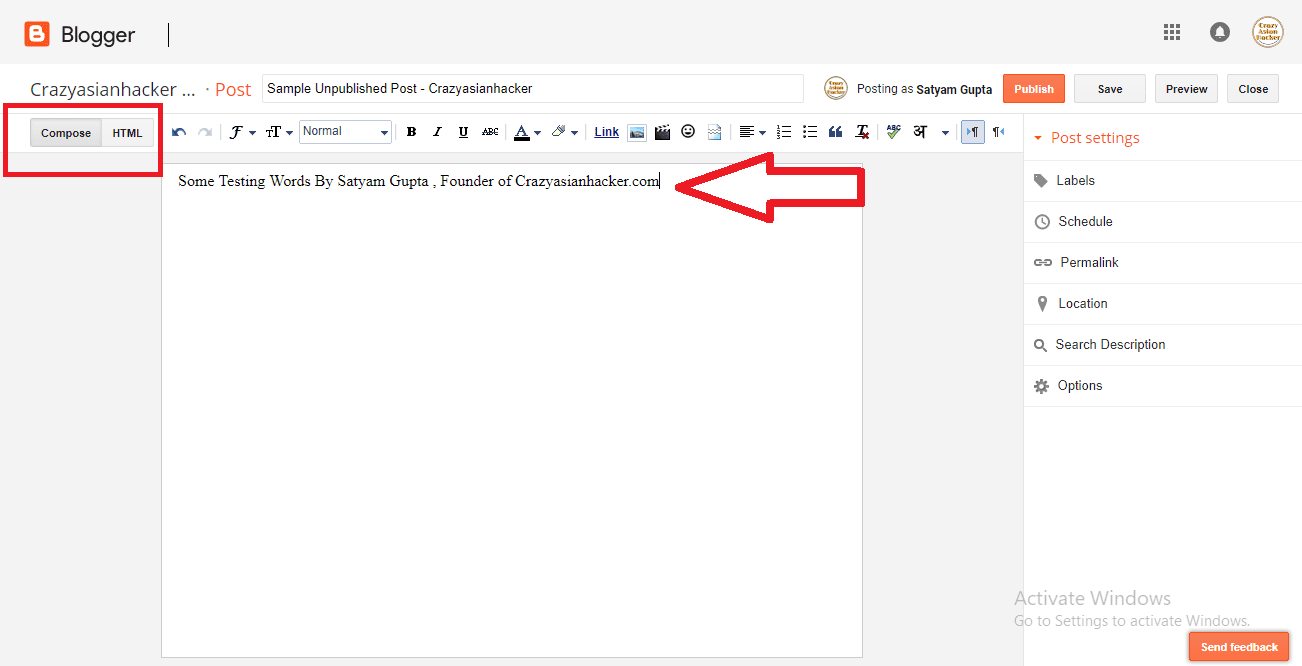Image resolution: width=1302 pixels, height=666 pixels.
Task: Insert a quote block
Action: pos(835,131)
